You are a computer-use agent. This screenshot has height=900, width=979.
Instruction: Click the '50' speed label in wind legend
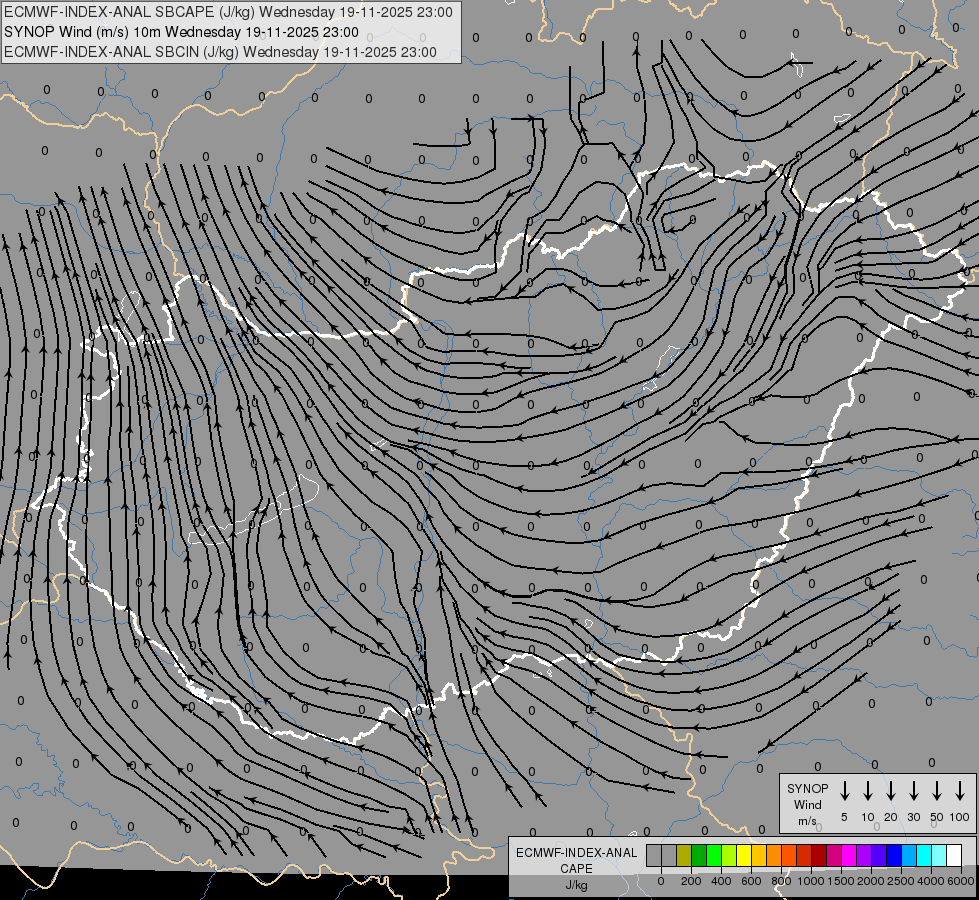tap(937, 817)
